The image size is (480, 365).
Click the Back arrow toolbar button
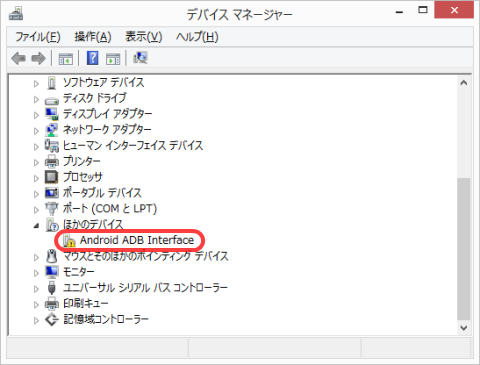(x=18, y=59)
